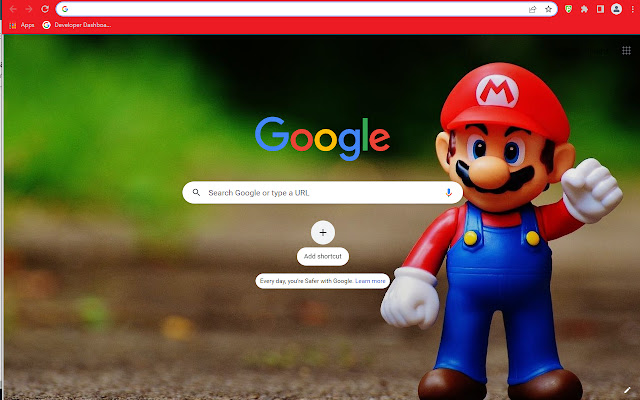Open the Chrome three-dot menu

coord(632,9)
